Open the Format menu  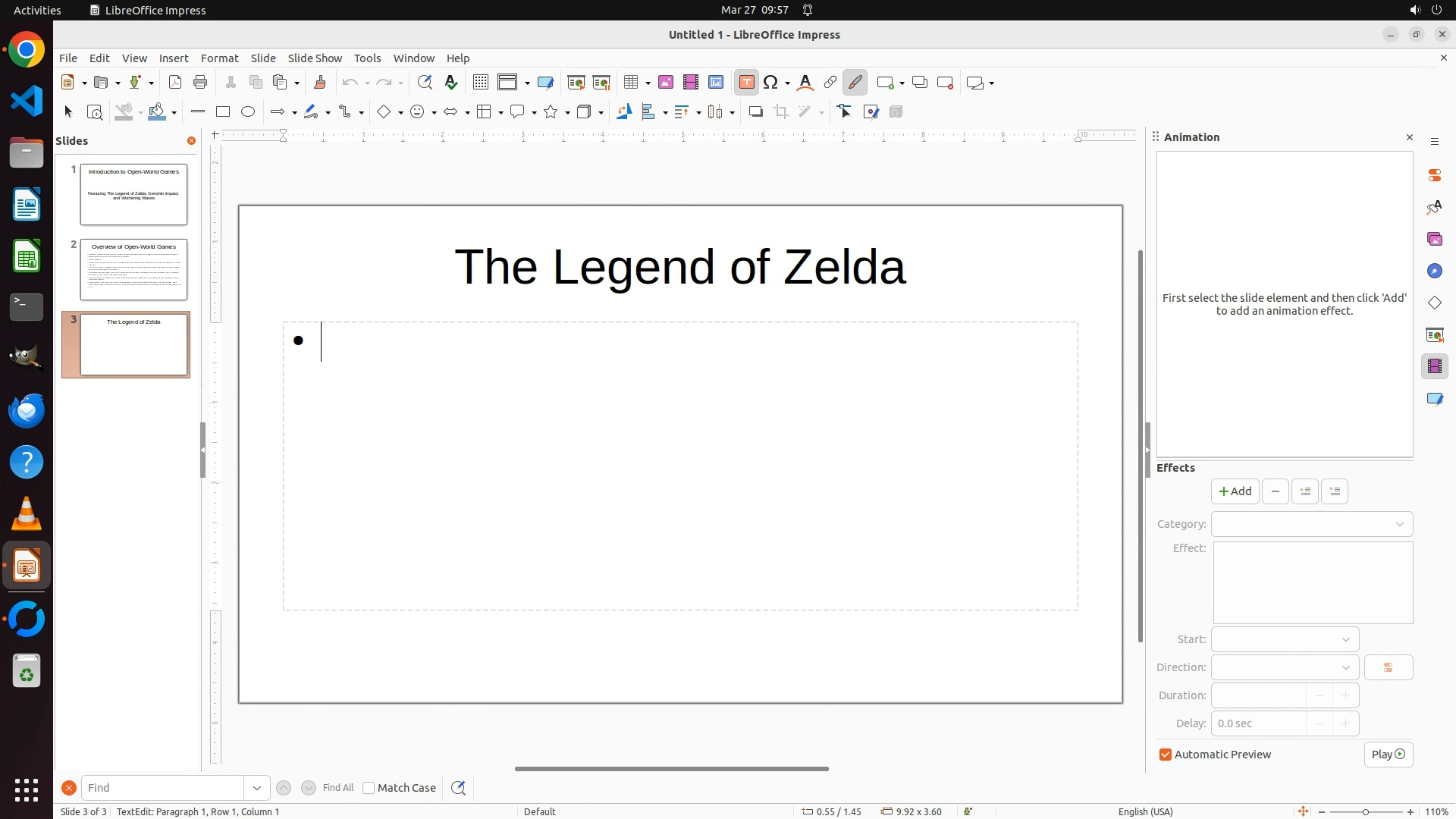pos(219,58)
